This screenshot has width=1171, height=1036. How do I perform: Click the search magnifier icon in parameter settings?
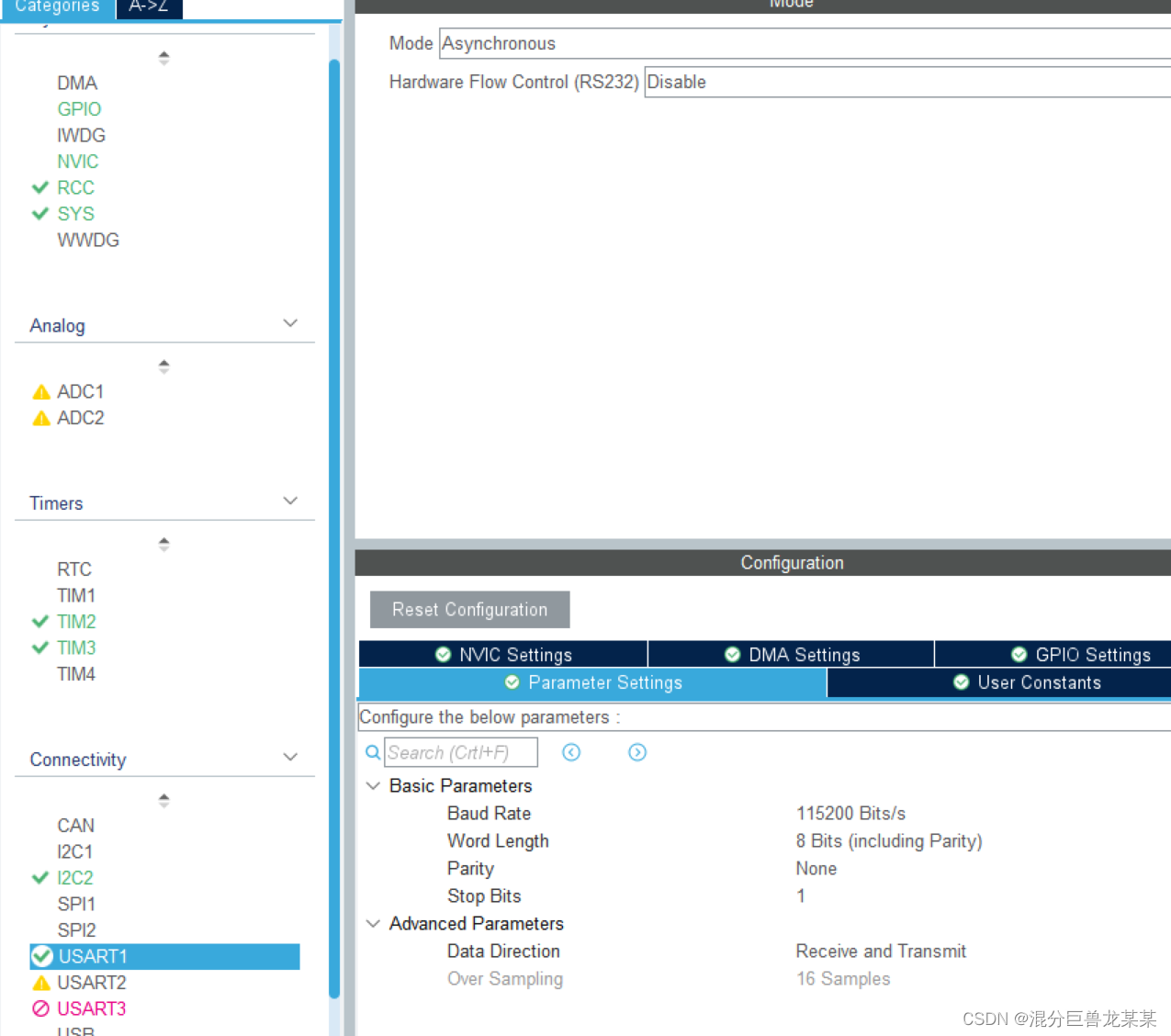[373, 752]
